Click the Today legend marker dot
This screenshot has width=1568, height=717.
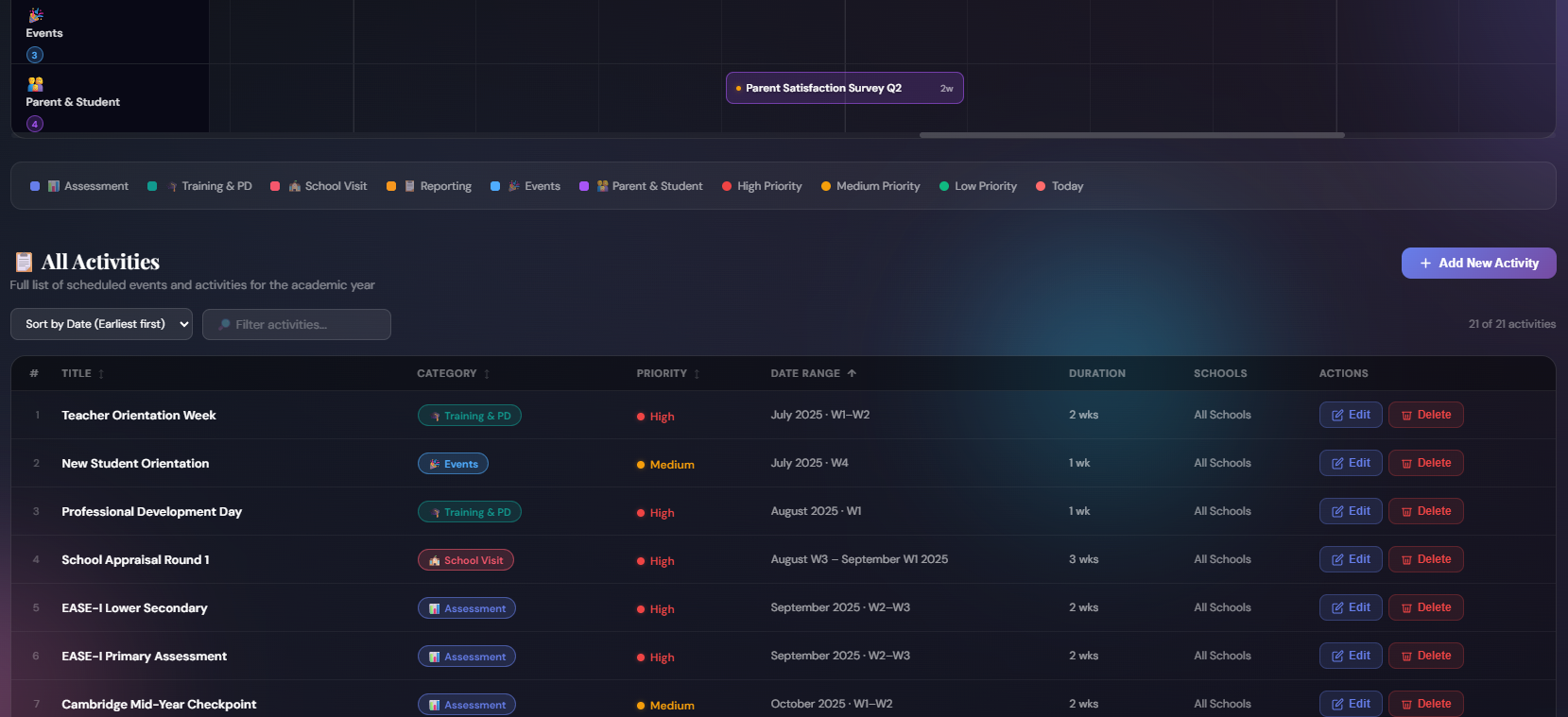[1041, 186]
